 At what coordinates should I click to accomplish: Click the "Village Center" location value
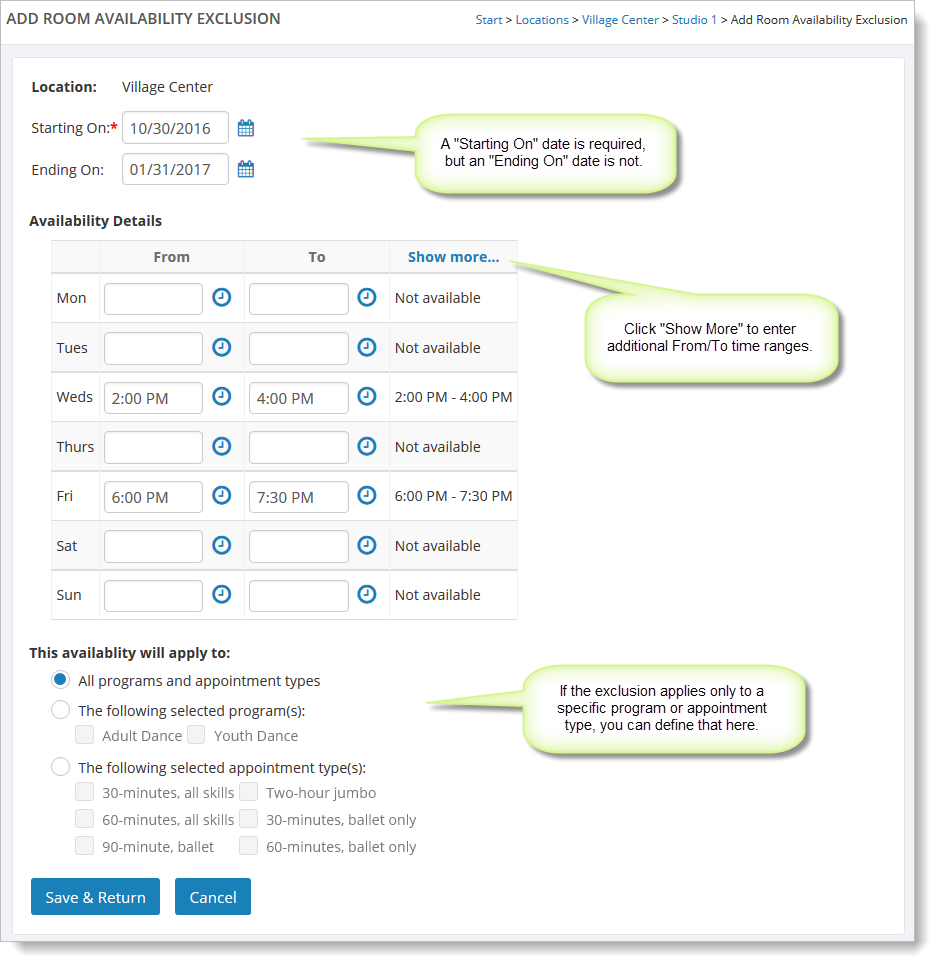pyautogui.click(x=167, y=87)
